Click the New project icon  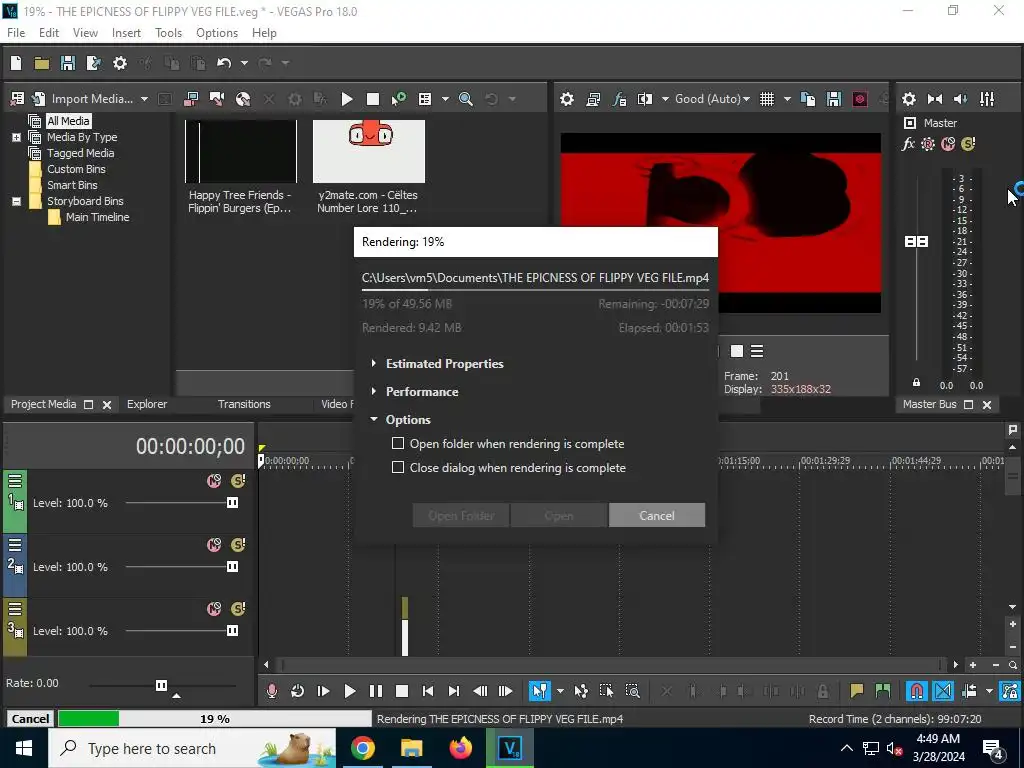[16, 63]
